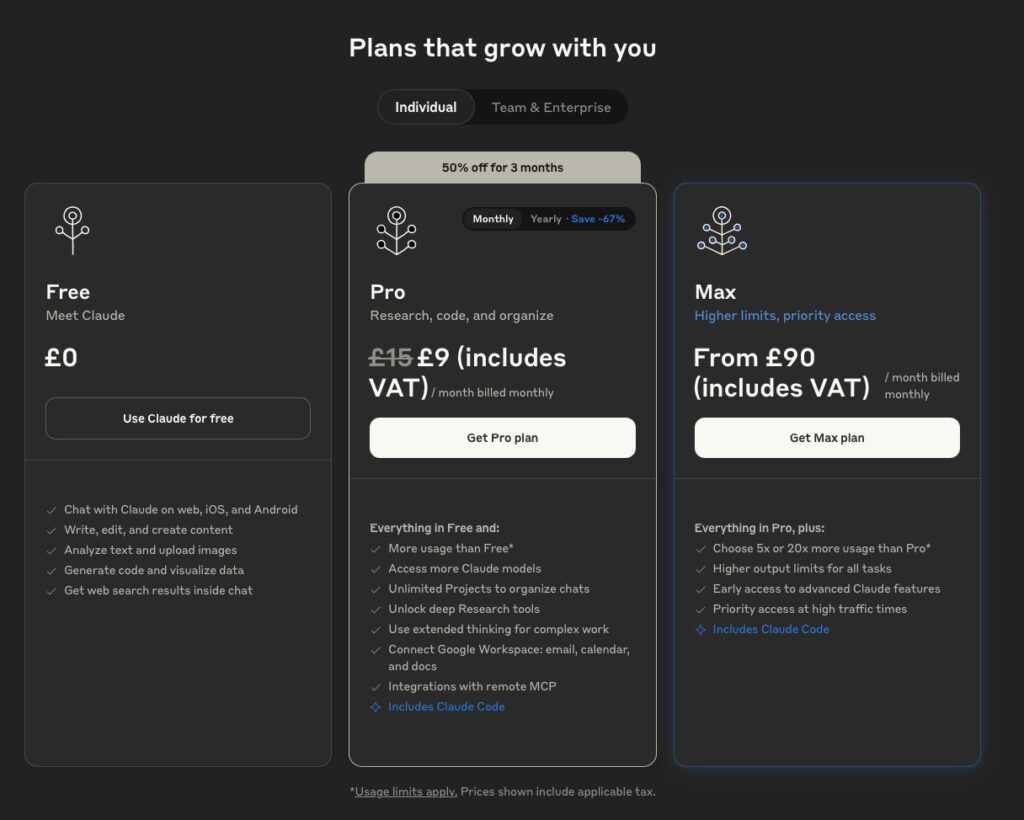Click the sparkle icon beside Max's Claude Code
1024x820 pixels.
click(701, 630)
